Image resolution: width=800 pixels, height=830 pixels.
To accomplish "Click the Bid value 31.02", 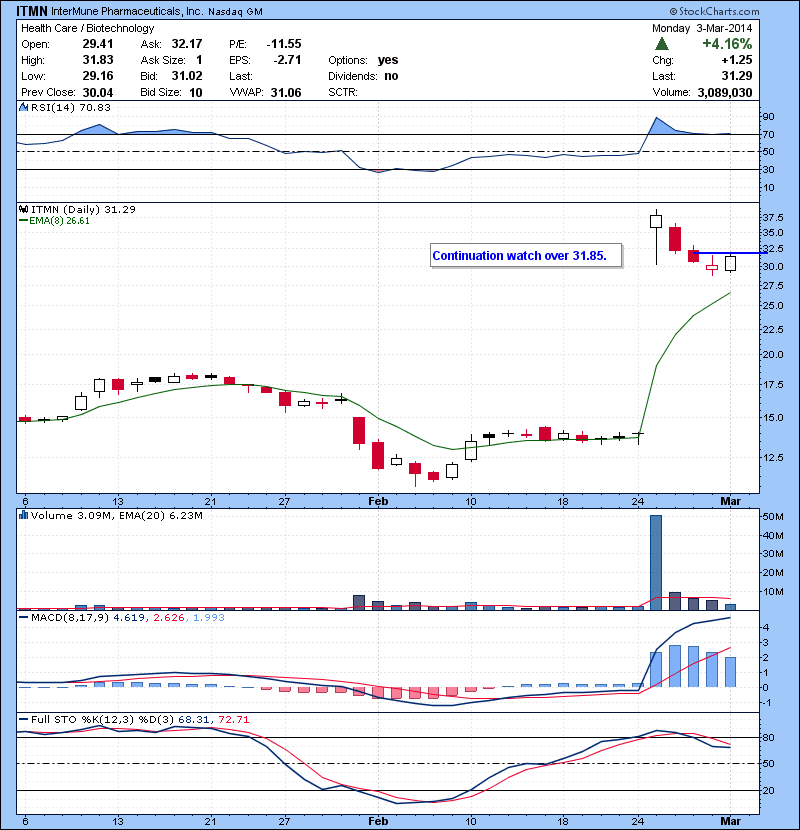I will coord(187,76).
